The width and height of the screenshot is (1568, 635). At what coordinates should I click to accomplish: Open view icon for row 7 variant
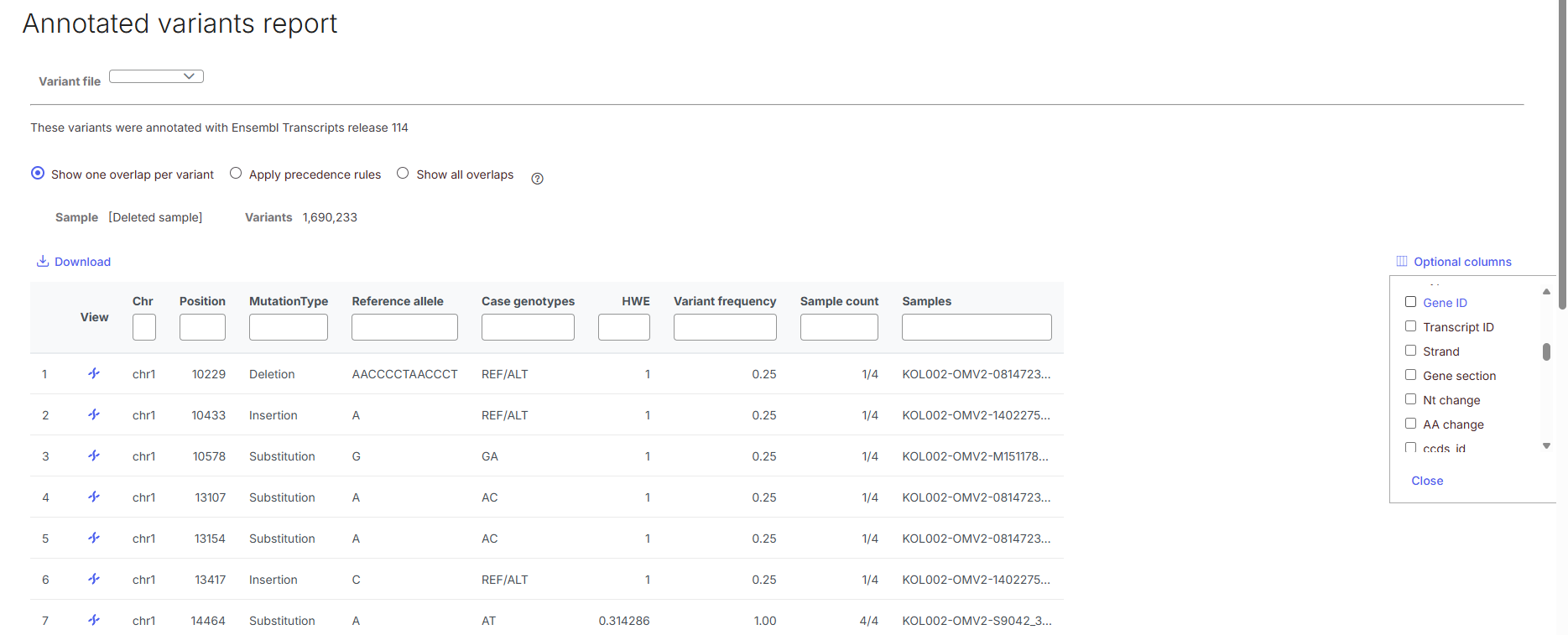pos(94,620)
